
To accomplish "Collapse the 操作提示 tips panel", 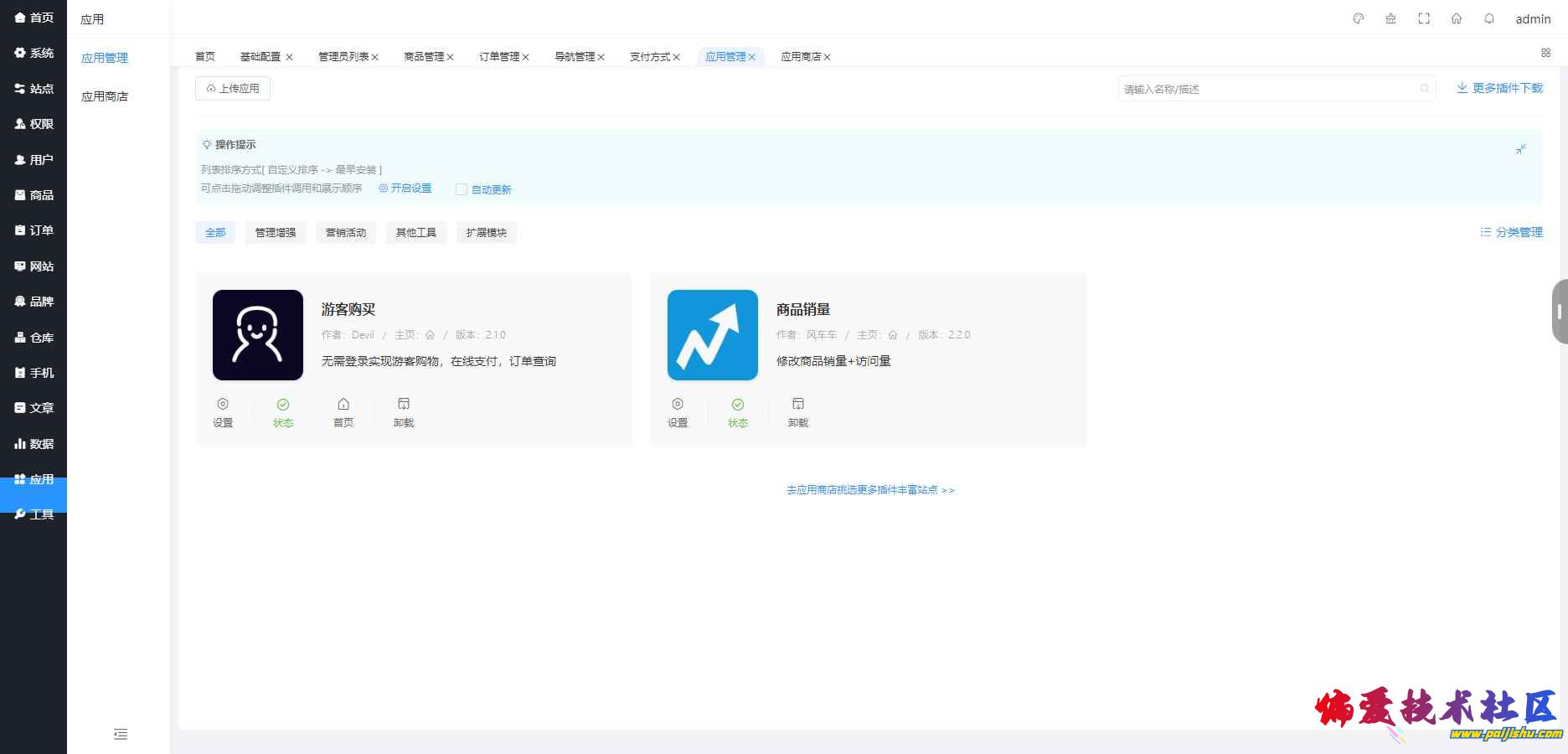I will (x=1520, y=149).
